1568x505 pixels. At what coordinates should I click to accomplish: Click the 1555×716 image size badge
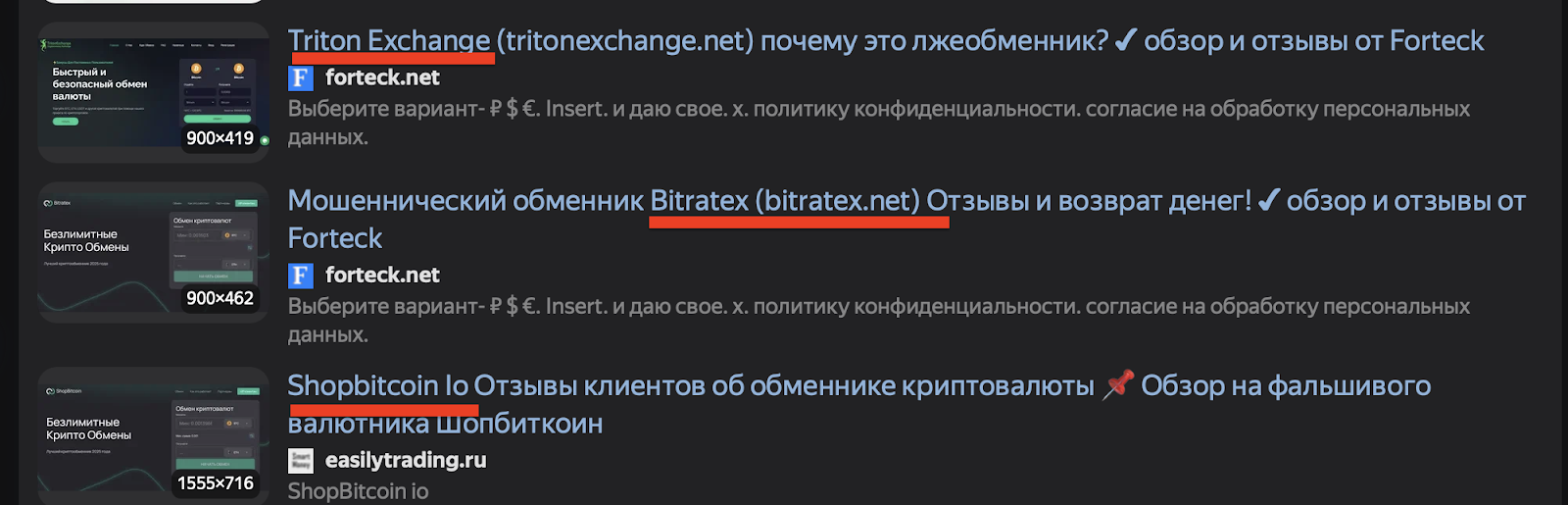click(215, 483)
